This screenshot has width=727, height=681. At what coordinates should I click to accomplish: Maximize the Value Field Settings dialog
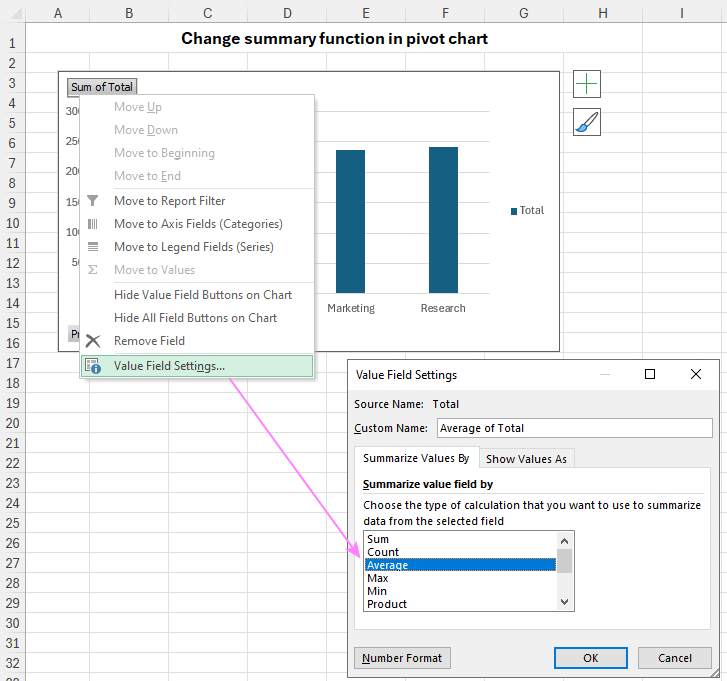pyautogui.click(x=650, y=374)
